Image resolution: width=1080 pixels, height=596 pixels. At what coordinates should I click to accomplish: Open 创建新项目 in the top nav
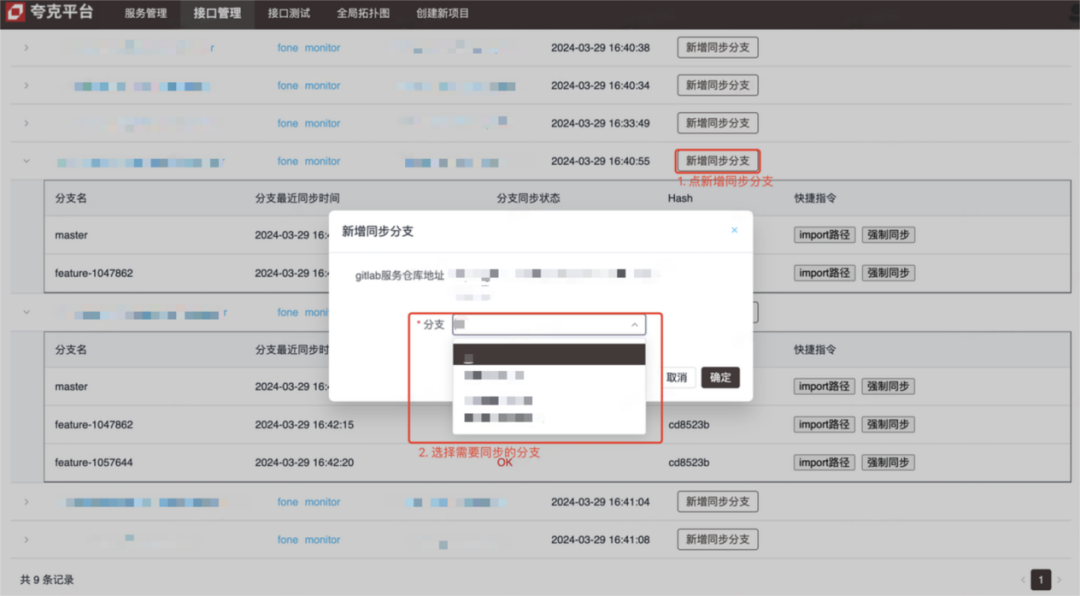(442, 13)
